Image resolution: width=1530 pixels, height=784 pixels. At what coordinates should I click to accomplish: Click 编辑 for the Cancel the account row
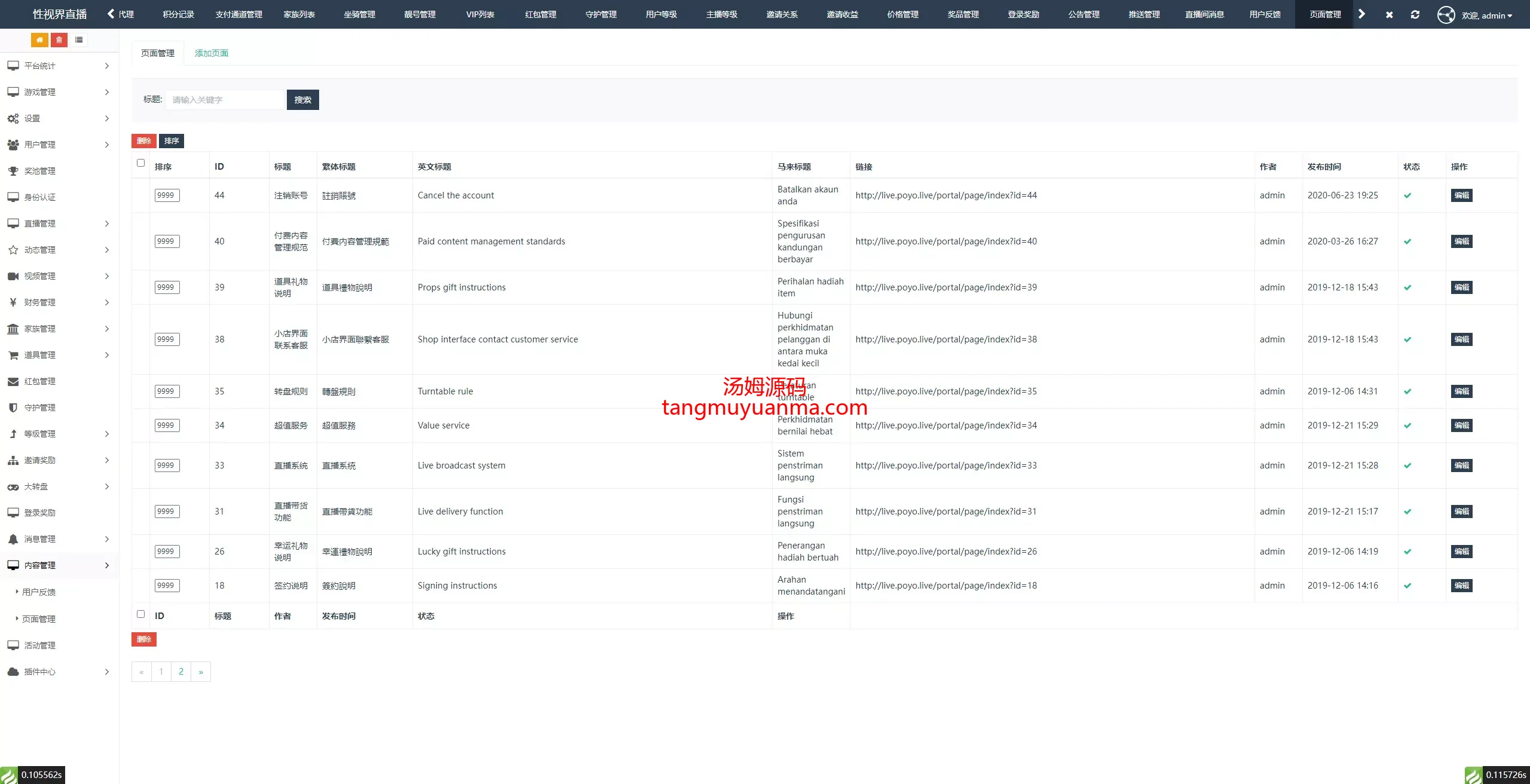[1461, 195]
